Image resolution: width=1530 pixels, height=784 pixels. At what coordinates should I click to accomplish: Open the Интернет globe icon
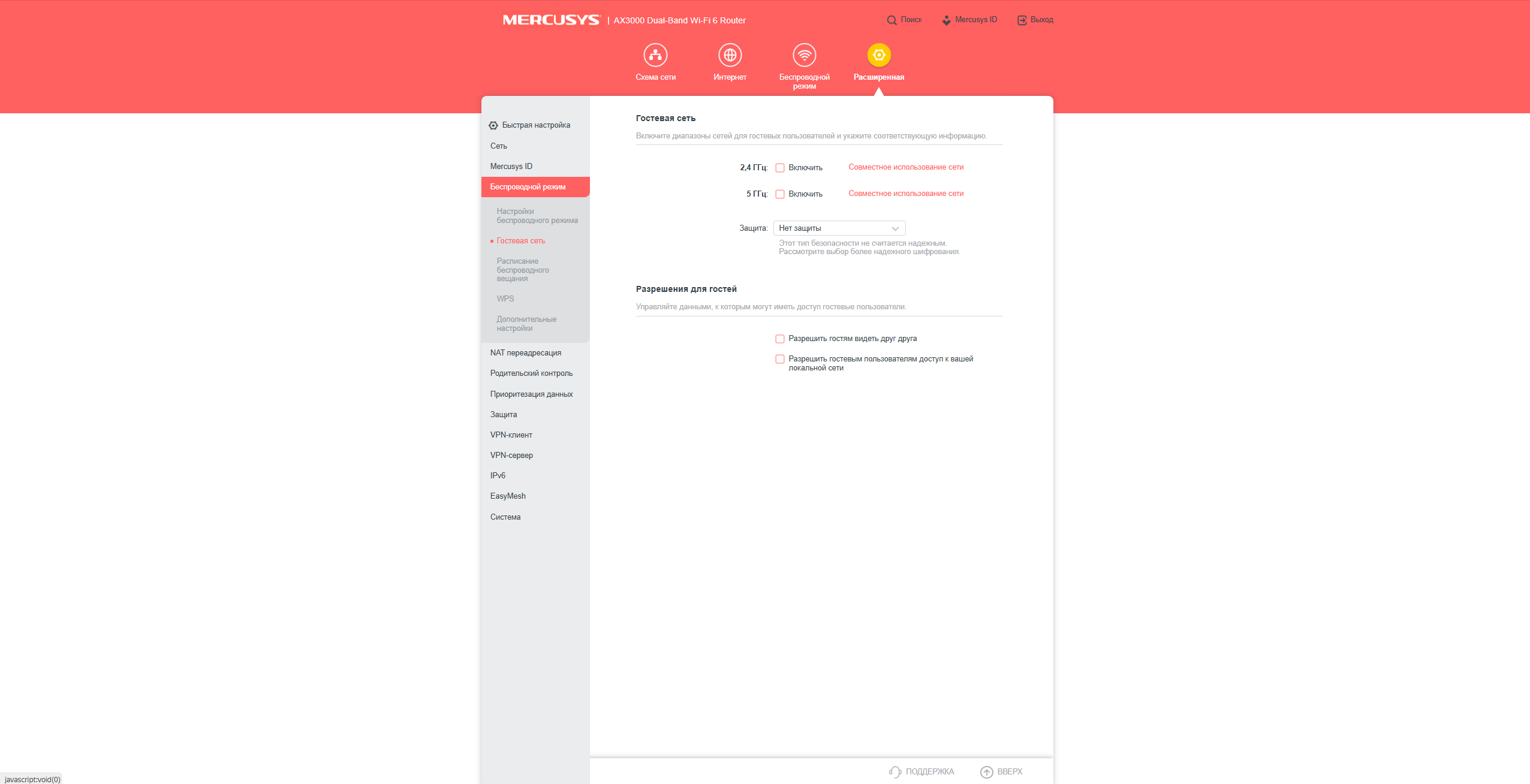tap(730, 55)
